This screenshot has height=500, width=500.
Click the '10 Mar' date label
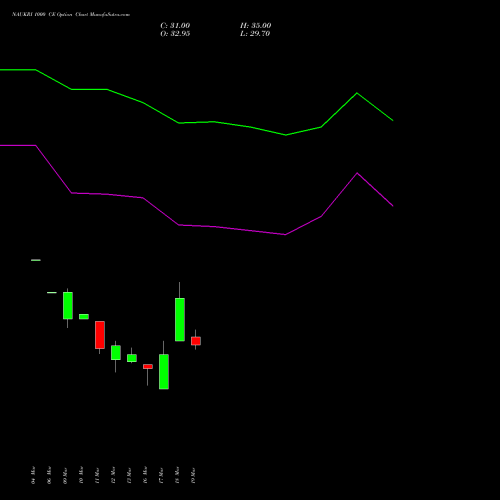point(81,475)
